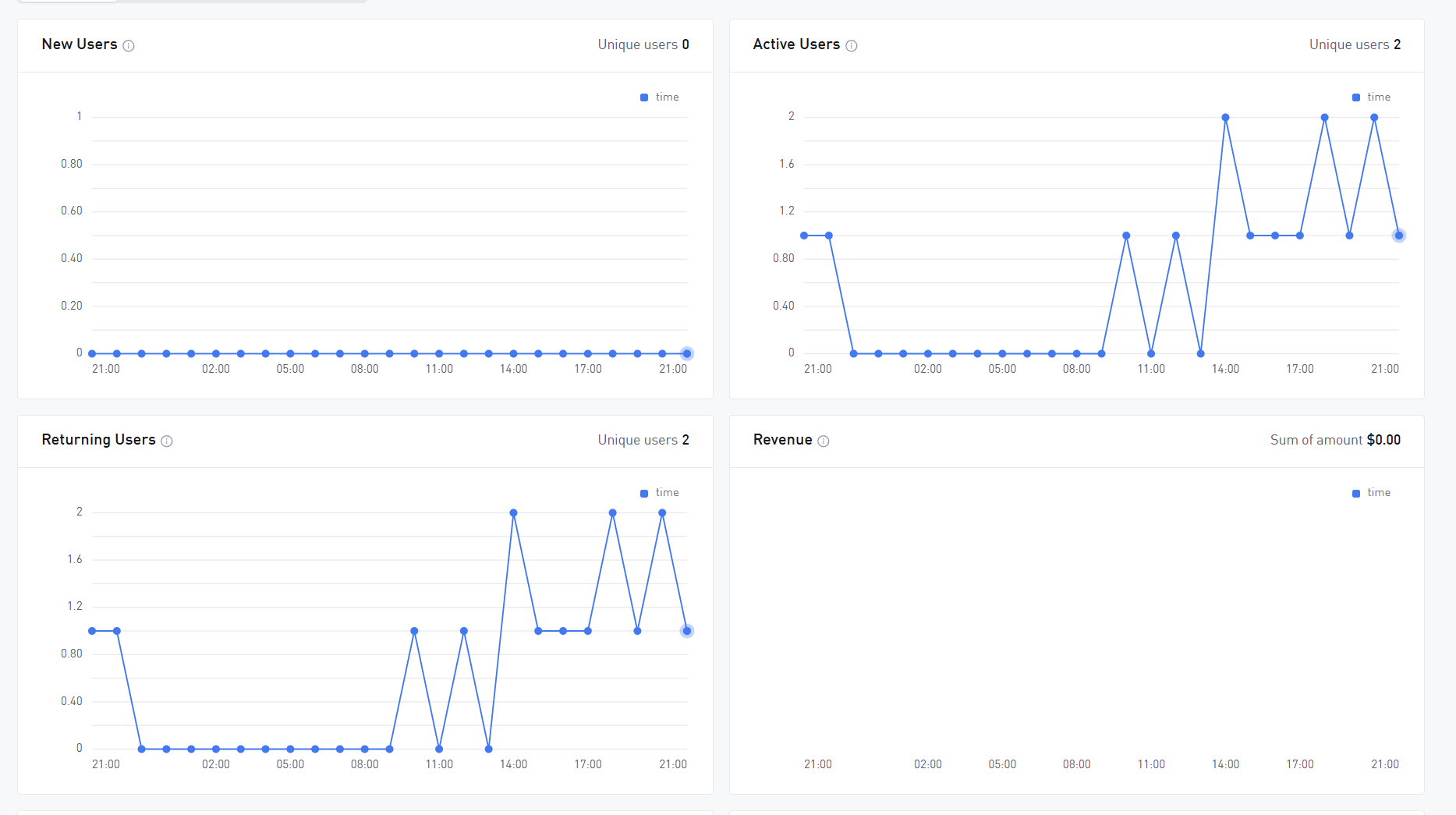Click the first data point in Returning Users chart

(x=92, y=631)
